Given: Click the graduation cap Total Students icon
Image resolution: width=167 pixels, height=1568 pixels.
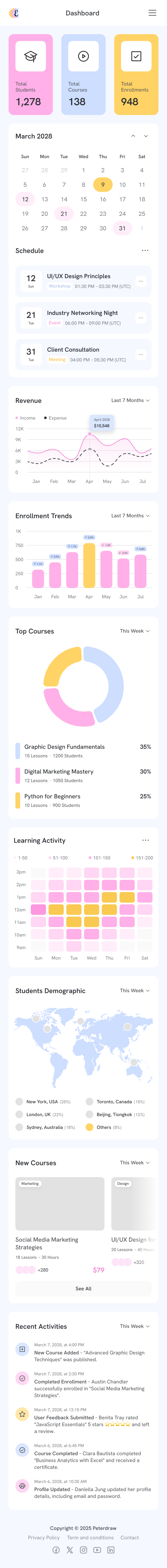Looking at the screenshot, I should pyautogui.click(x=30, y=57).
